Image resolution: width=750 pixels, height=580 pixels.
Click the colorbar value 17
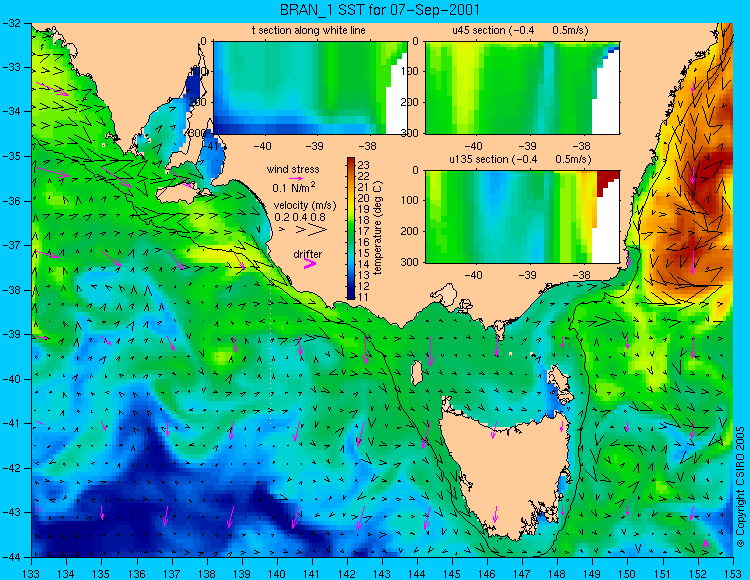tap(364, 231)
